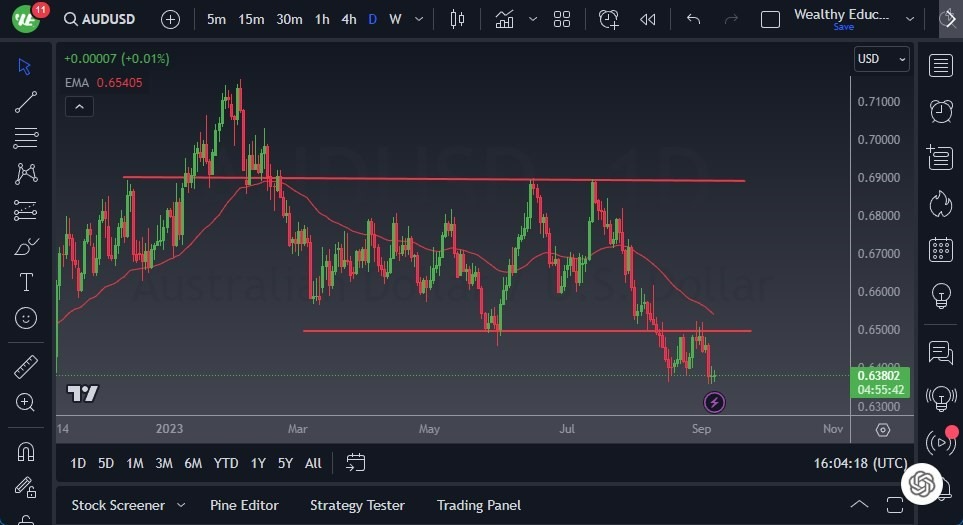Screen dimensions: 963x525
Task: Open the Wealthy Educ layout name menu
Action: [x=842, y=18]
